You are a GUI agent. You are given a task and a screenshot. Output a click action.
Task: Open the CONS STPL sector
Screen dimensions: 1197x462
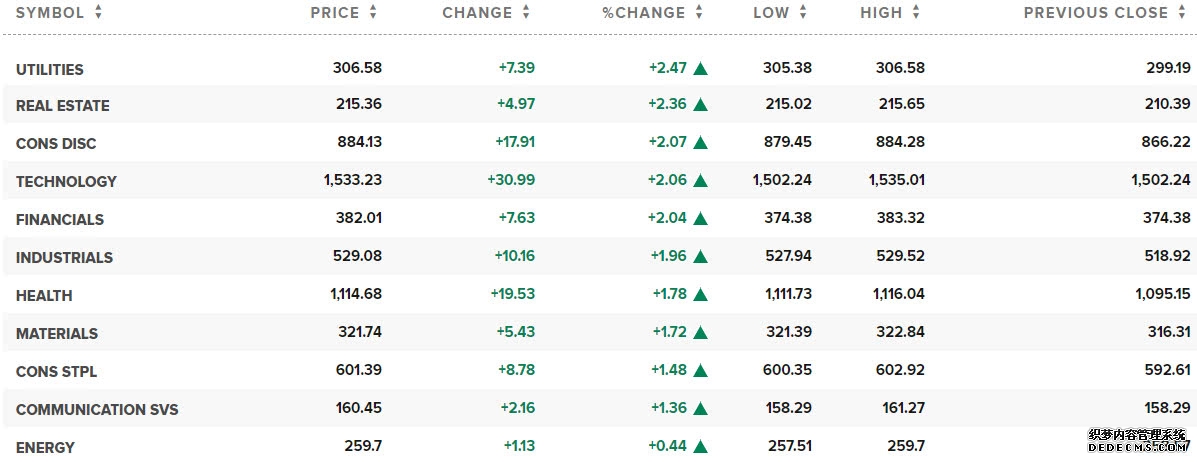point(56,372)
